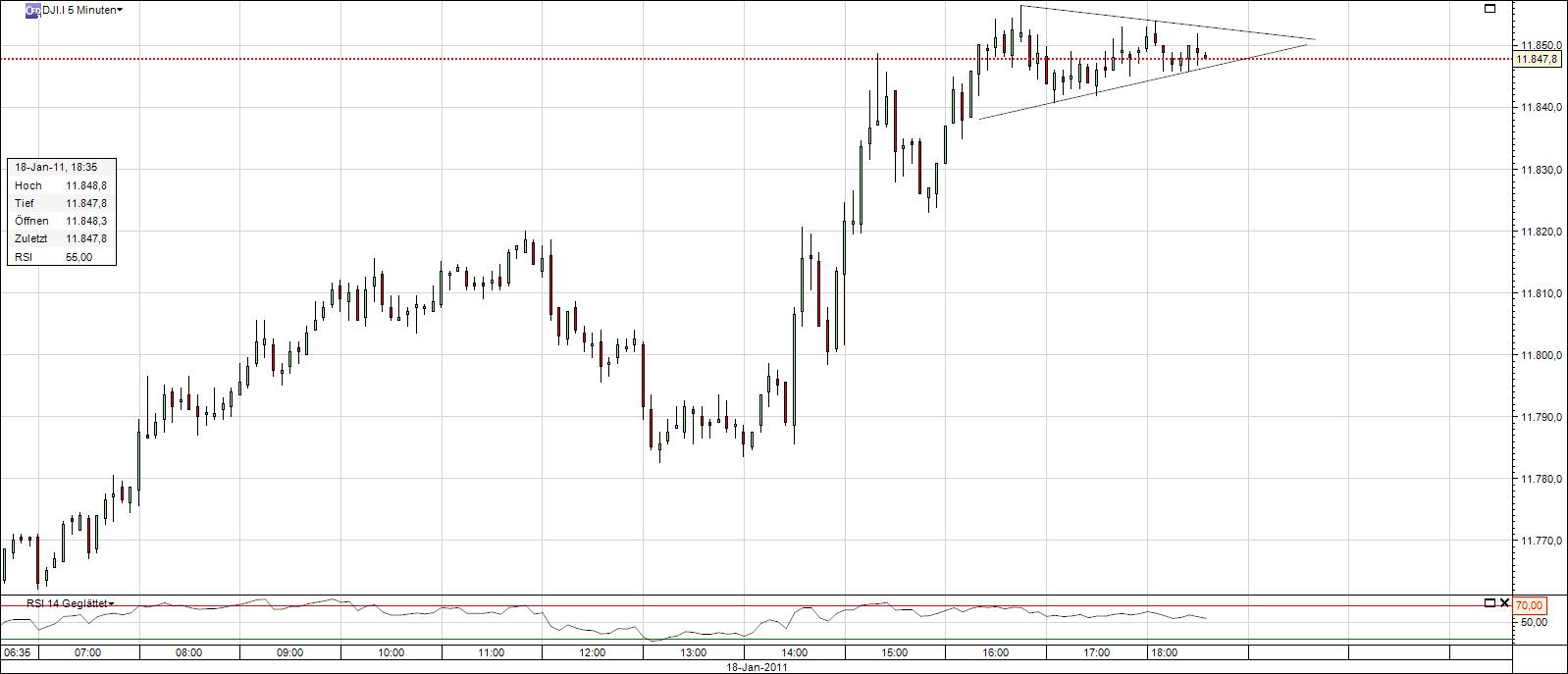Select the current price label 11.847,8
1568x674 pixels.
coord(1538,59)
